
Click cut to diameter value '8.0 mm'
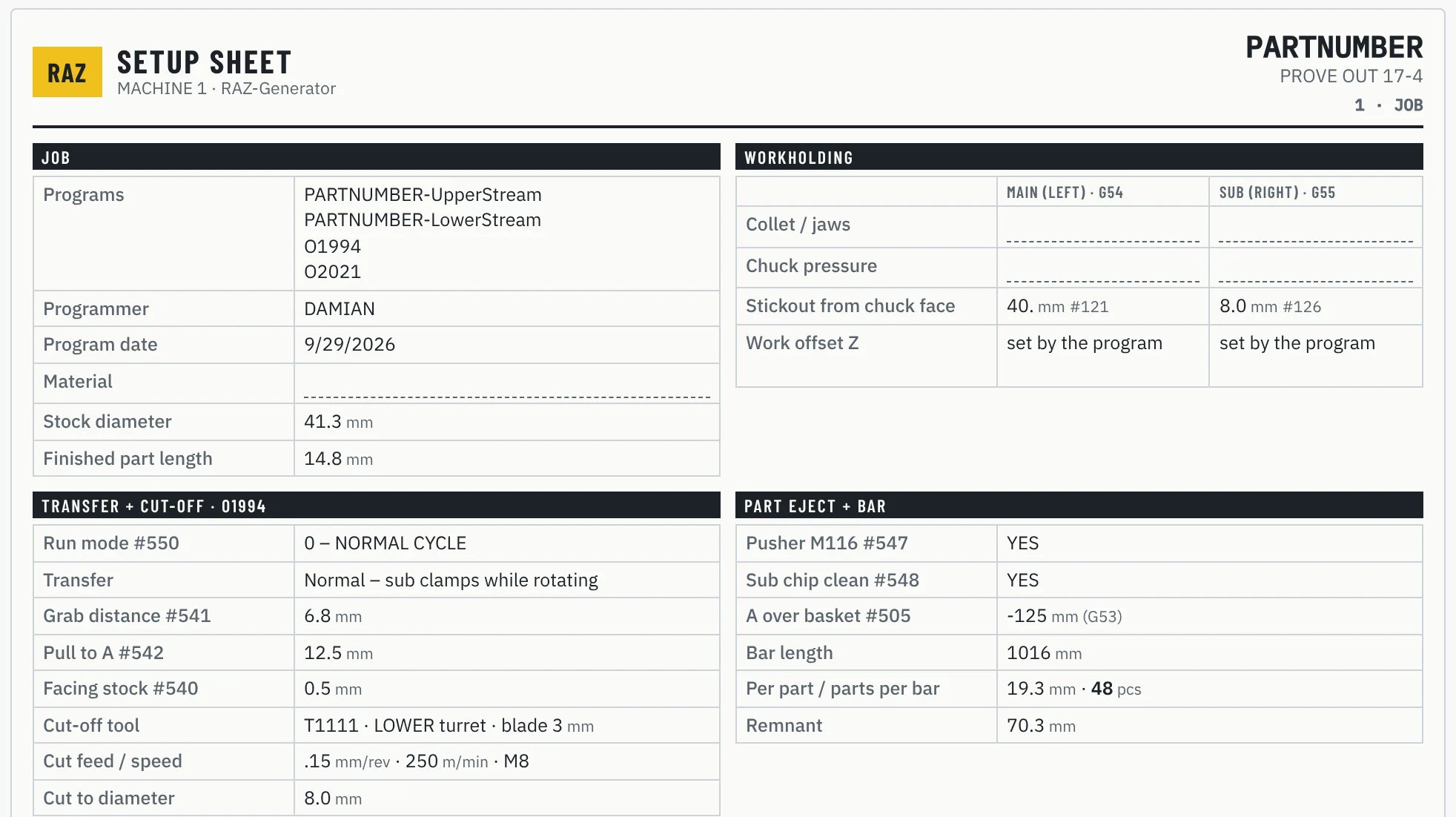pyautogui.click(x=333, y=798)
